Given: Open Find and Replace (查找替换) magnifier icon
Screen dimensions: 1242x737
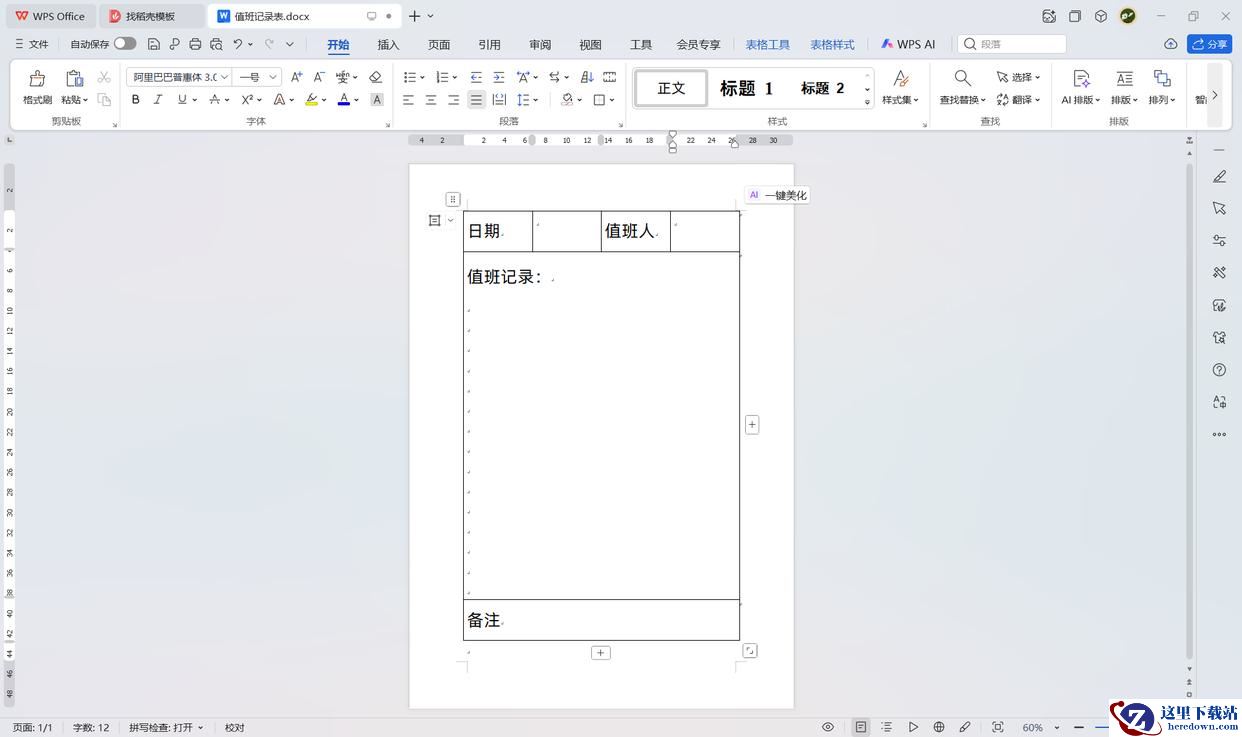Looking at the screenshot, I should 961,78.
